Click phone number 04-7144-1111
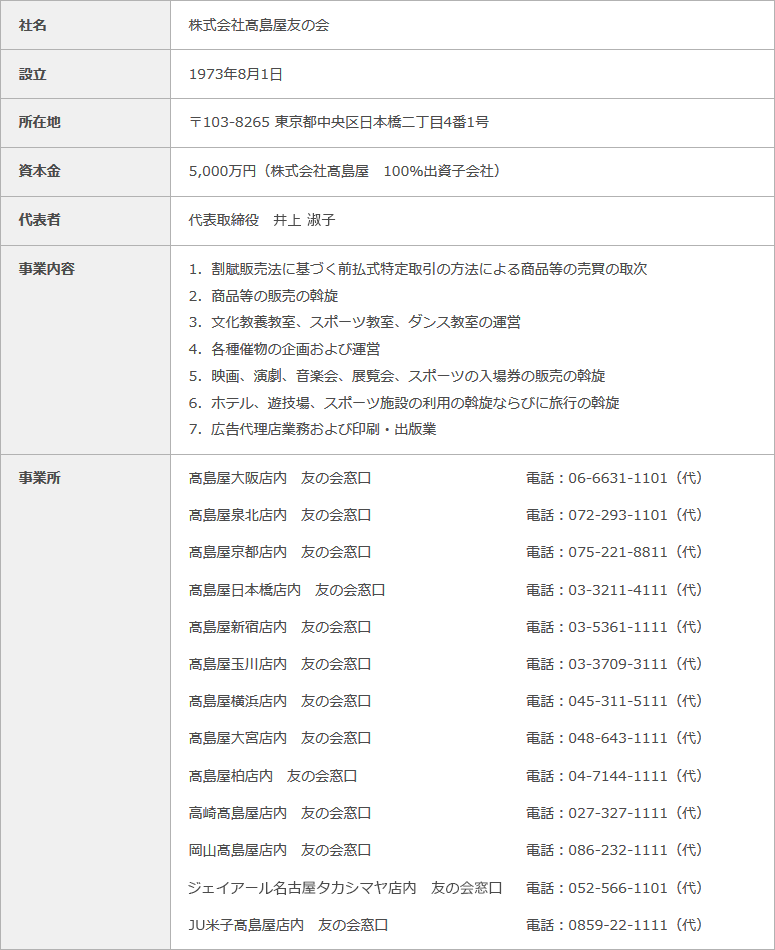Image resolution: width=775 pixels, height=950 pixels. click(617, 776)
